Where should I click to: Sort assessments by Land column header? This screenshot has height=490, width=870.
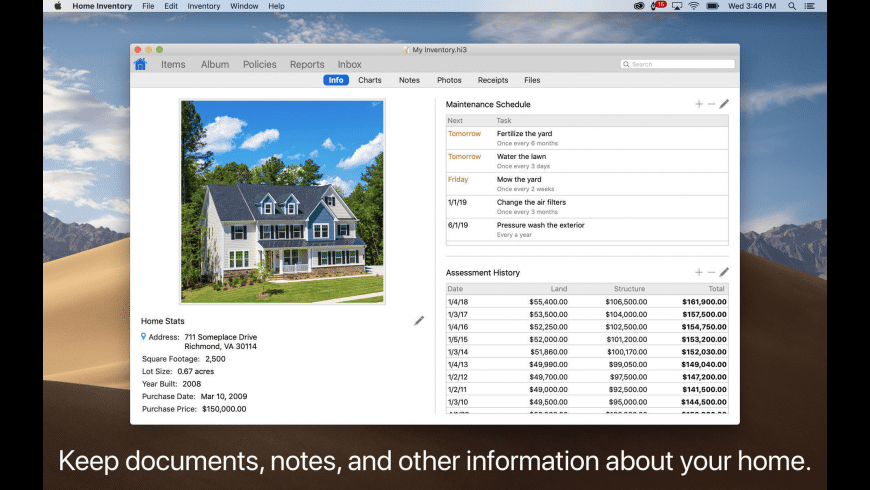(x=558, y=289)
